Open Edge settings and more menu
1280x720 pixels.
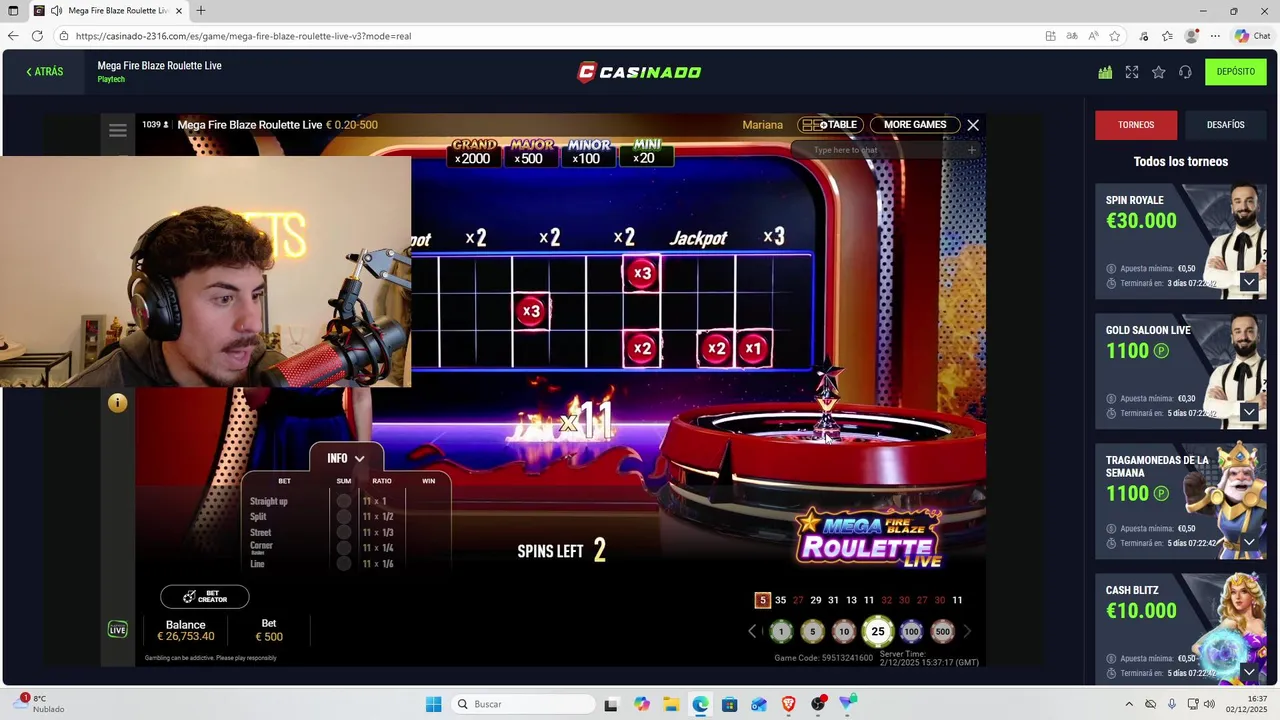pyautogui.click(x=1215, y=36)
